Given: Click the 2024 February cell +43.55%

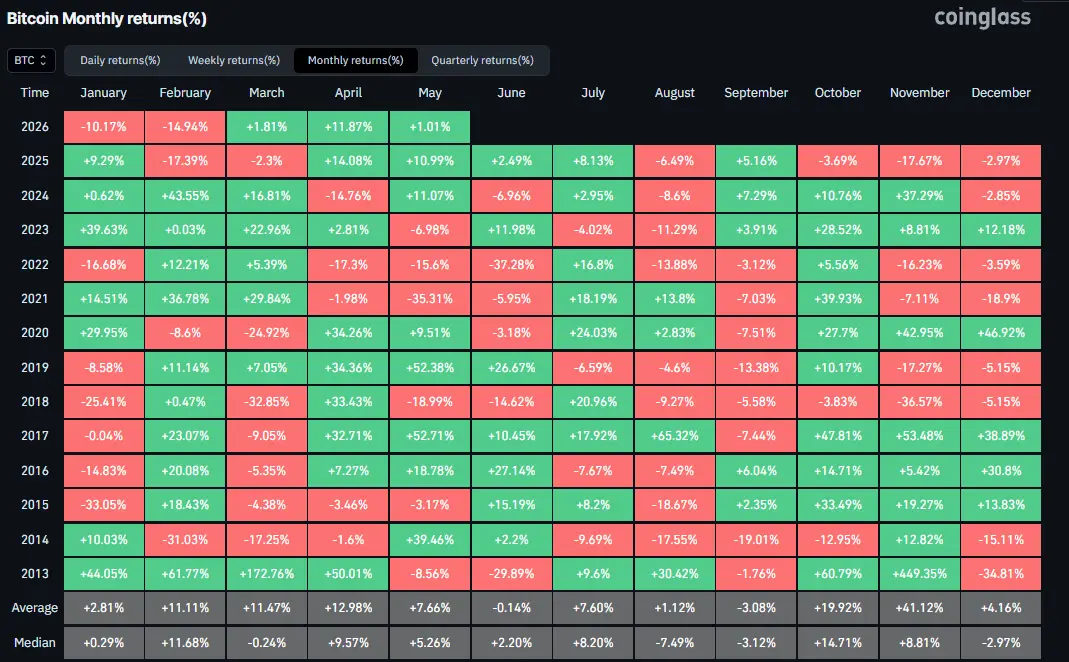Looking at the screenshot, I should tap(185, 196).
